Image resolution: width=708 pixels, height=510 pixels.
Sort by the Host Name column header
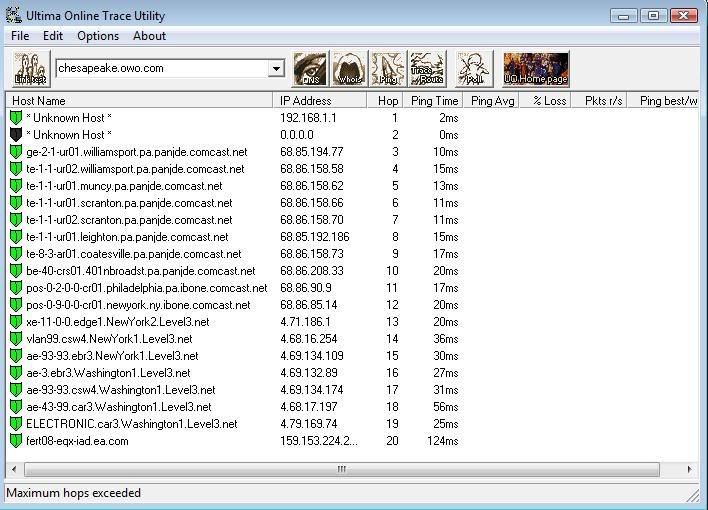139,101
